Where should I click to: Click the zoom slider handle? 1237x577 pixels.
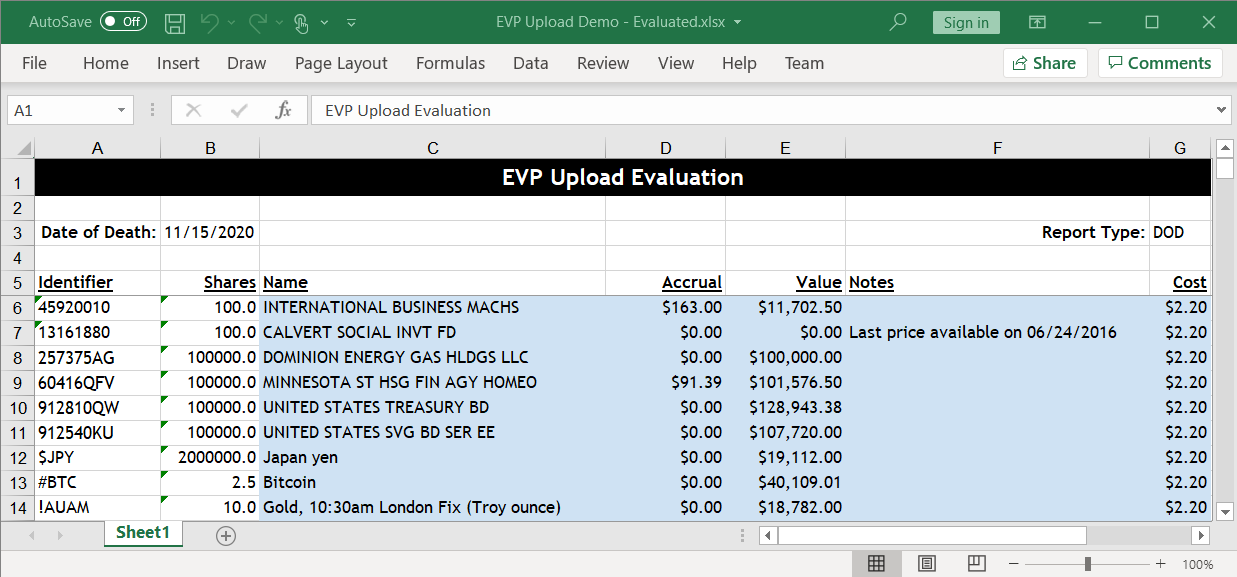(x=1087, y=564)
